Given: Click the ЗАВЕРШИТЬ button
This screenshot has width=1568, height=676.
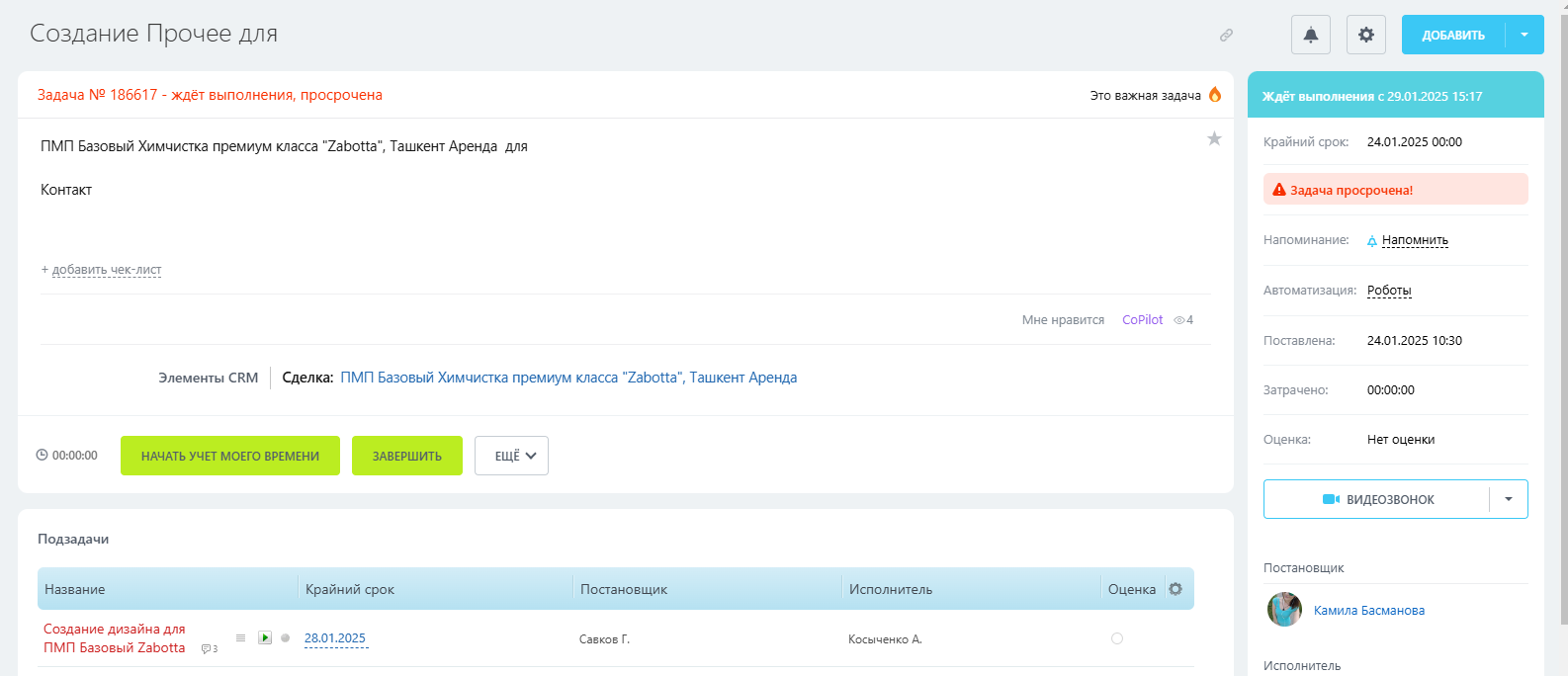Looking at the screenshot, I should pos(406,456).
